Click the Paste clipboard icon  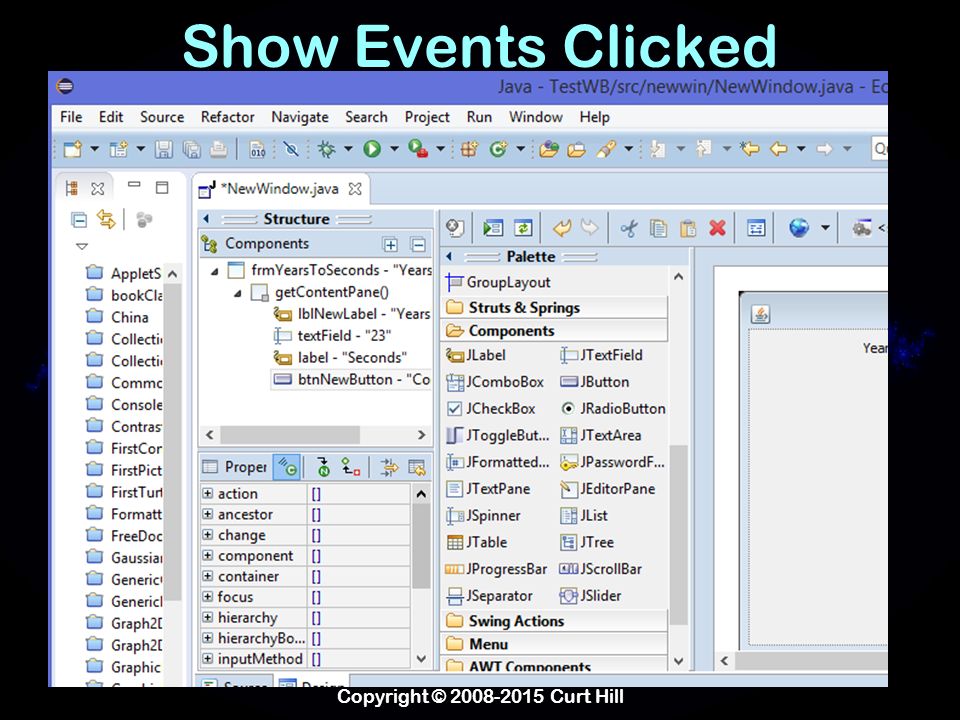(688, 228)
